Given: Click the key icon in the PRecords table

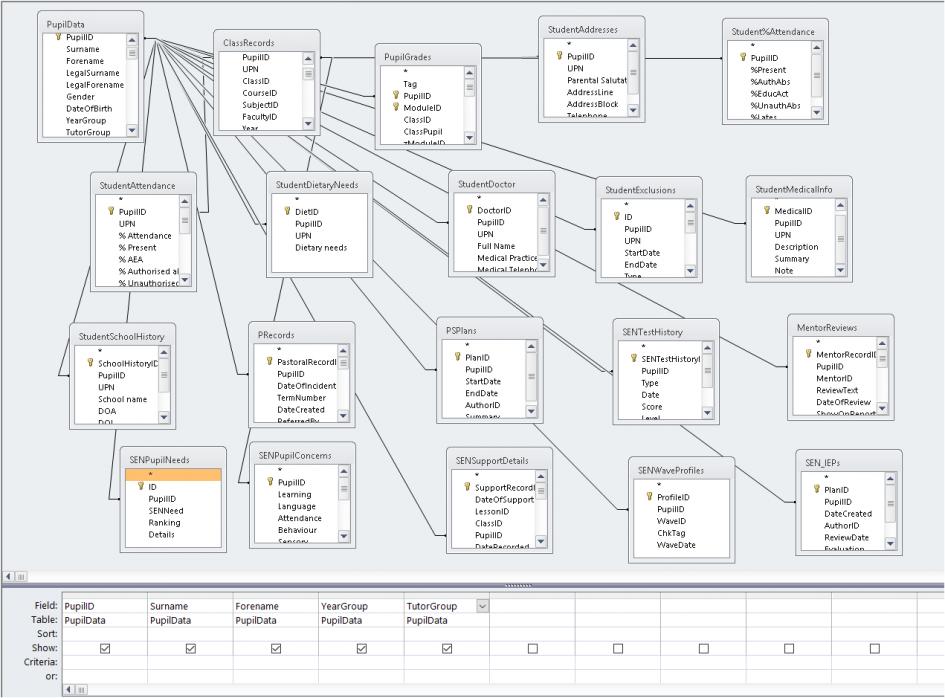Looking at the screenshot, I should [x=269, y=361].
